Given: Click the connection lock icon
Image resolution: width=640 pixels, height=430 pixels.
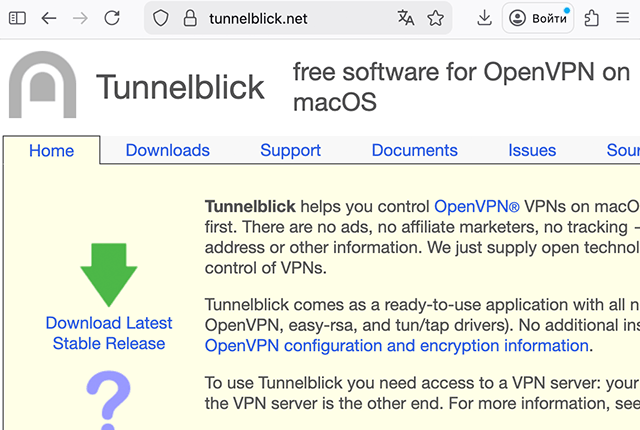Looking at the screenshot, I should point(187,18).
